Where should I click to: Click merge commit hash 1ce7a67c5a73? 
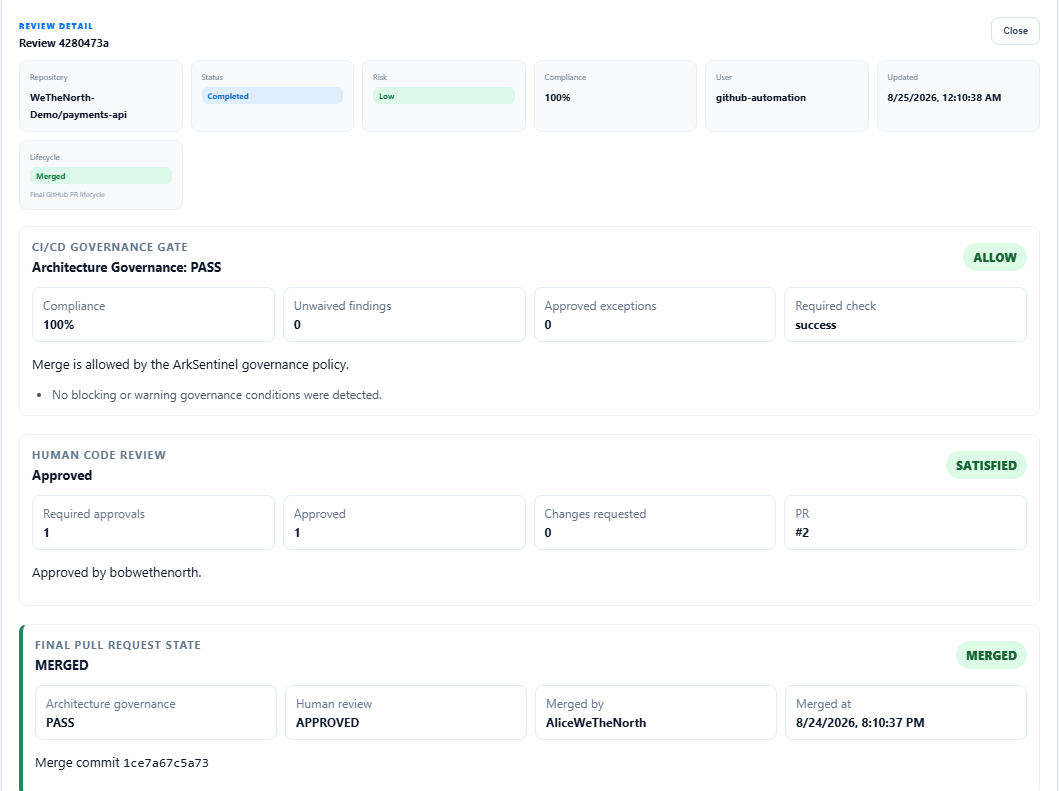click(x=165, y=763)
